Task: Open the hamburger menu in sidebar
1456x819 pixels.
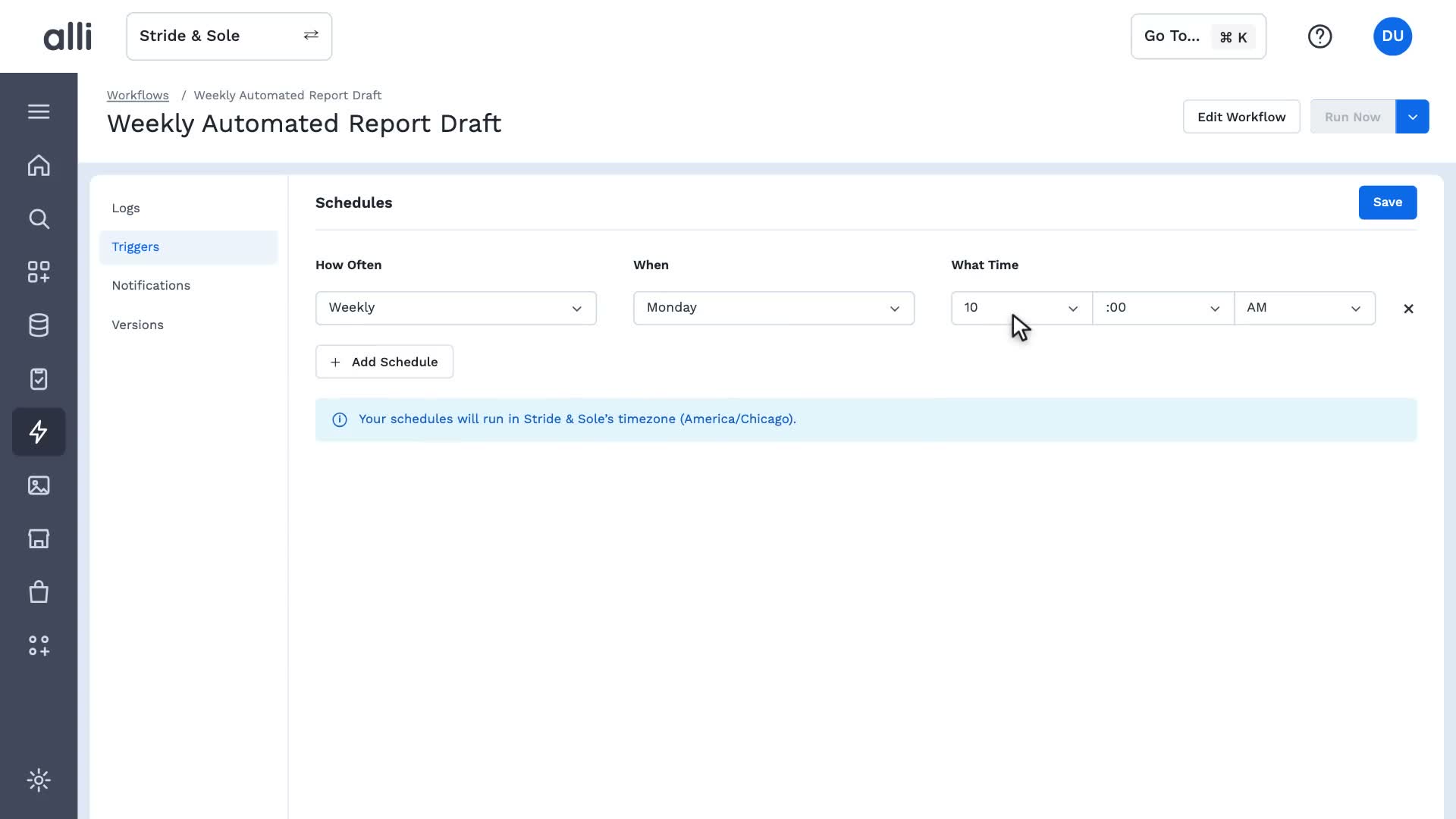Action: (39, 111)
